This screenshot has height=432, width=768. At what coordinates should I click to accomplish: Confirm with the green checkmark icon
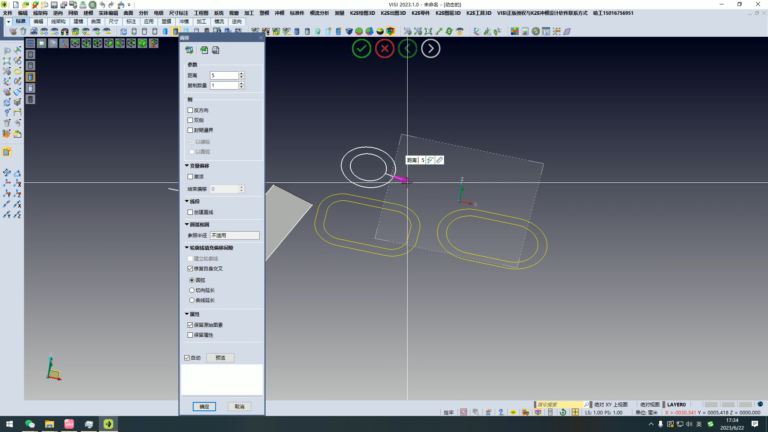[x=361, y=48]
